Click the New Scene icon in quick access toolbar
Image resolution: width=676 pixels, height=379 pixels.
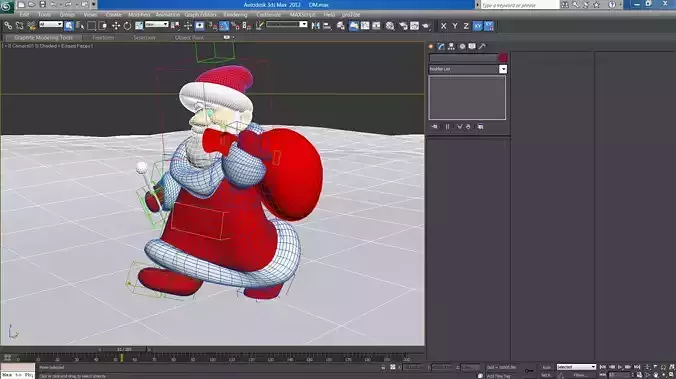pos(21,5)
